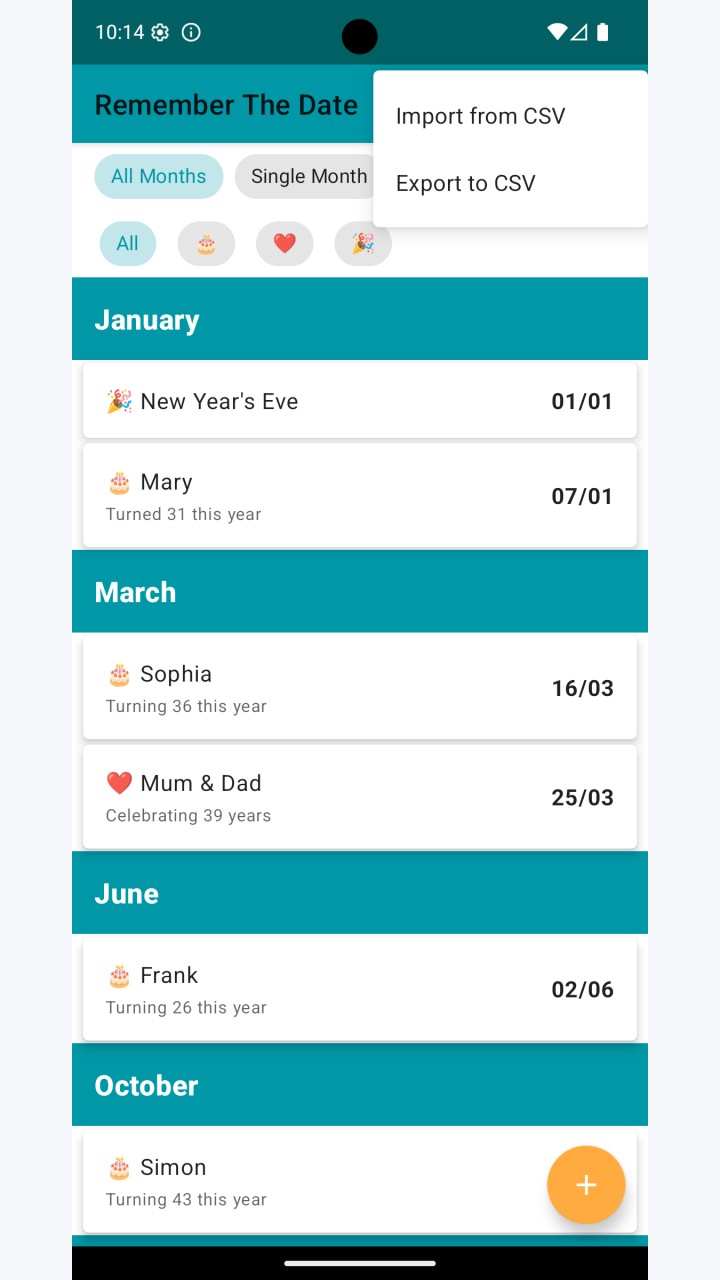720x1280 pixels.
Task: Tap the Wi-Fi signal status icon
Action: pos(557,32)
